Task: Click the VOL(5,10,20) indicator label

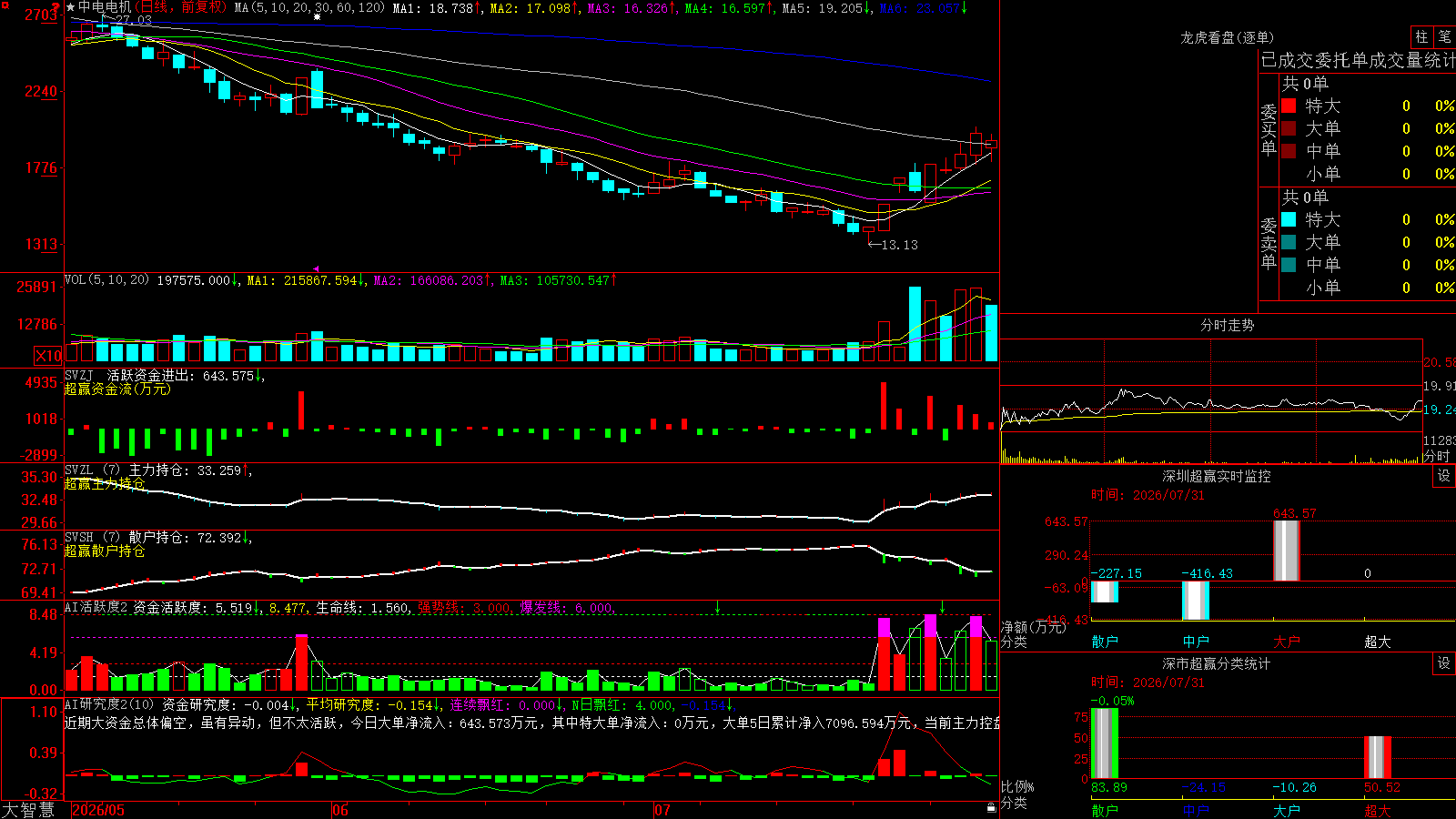Action: [106, 280]
